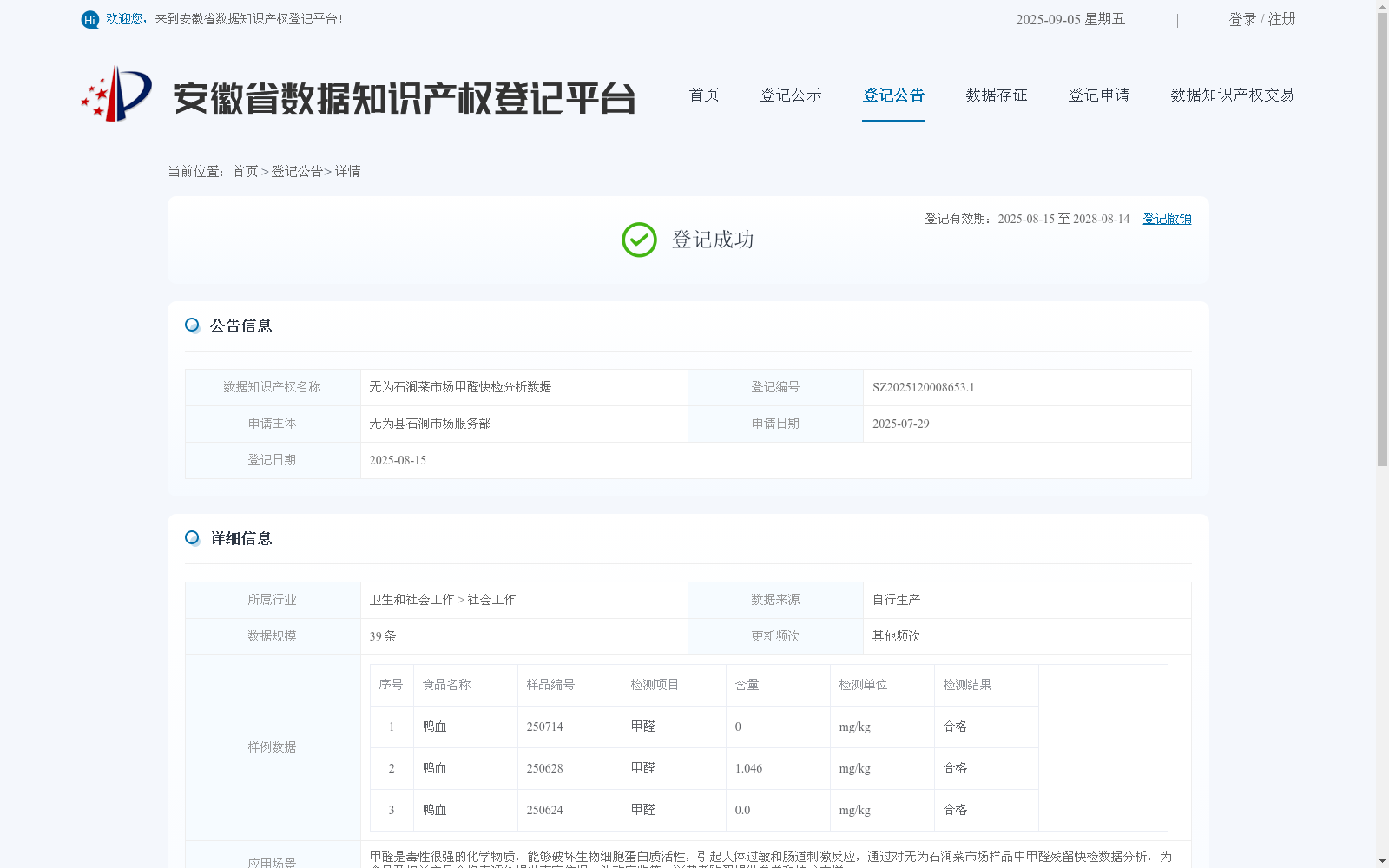The image size is (1389, 868).
Task: Click application date 2025-07-29
Action: coord(901,424)
